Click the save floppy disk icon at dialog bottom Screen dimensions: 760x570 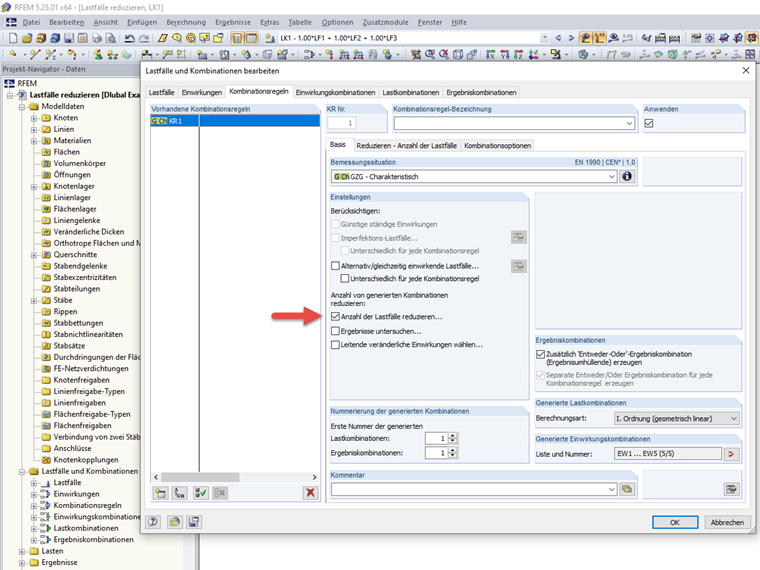coord(194,522)
